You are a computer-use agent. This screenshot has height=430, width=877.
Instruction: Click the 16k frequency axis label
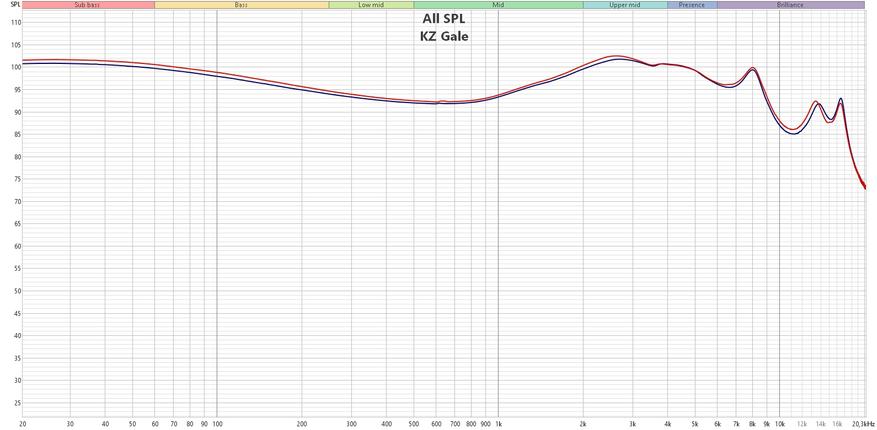[x=837, y=424]
